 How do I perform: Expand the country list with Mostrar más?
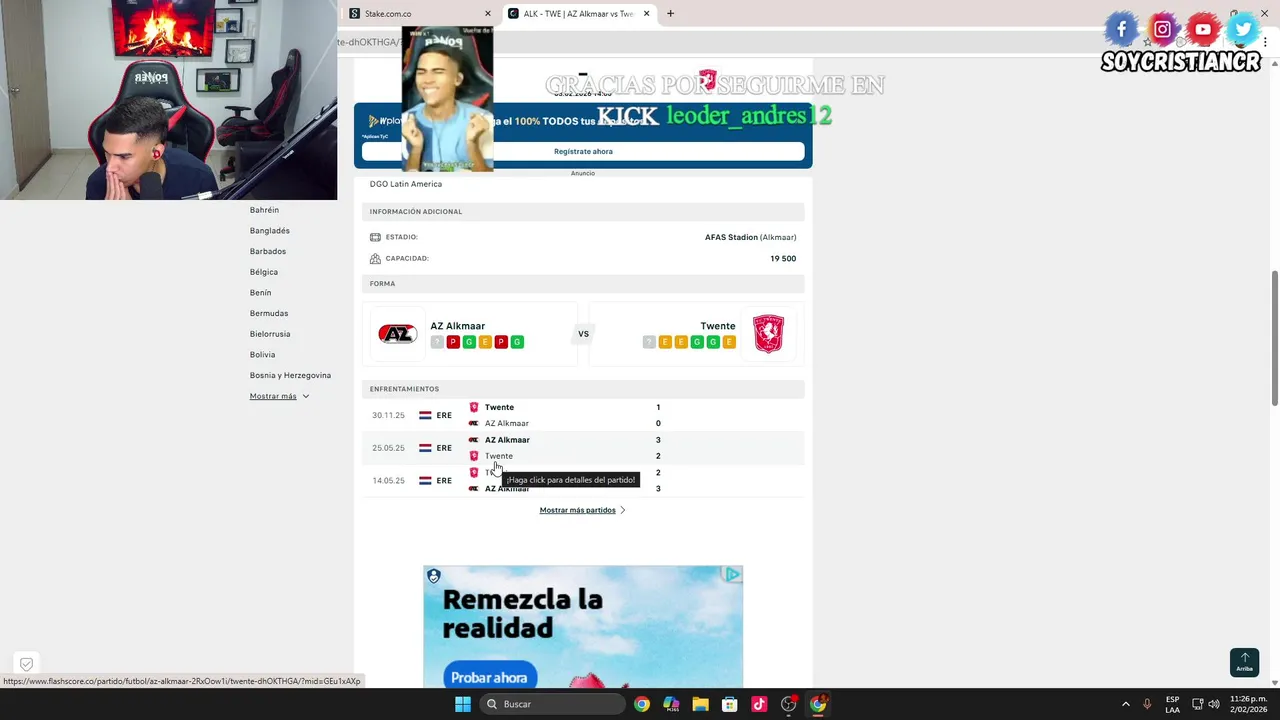pos(279,396)
